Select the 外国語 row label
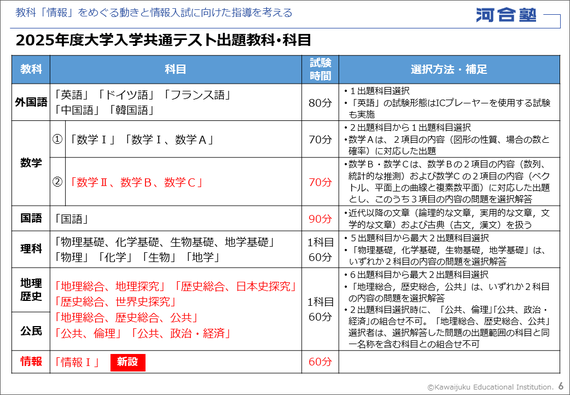570x395 pixels. click(x=31, y=102)
